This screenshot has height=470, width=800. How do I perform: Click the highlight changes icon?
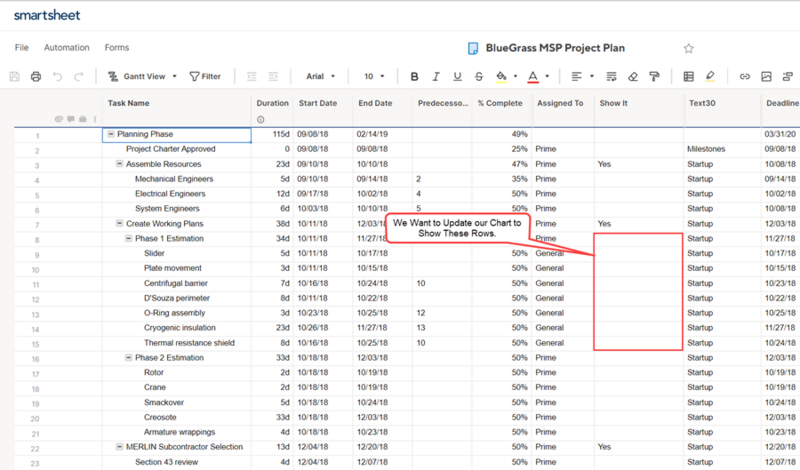coord(710,77)
